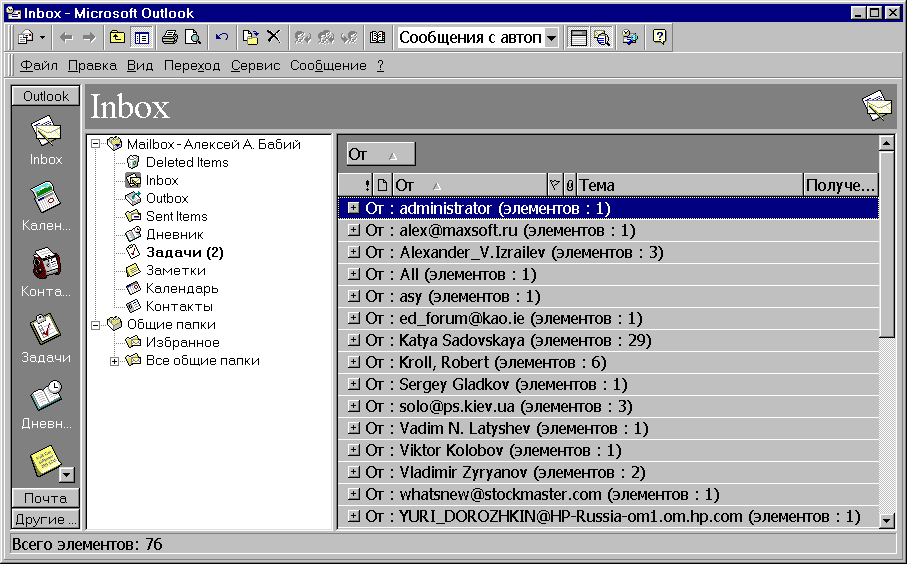
Task: Open the Сообщение menu
Action: [328, 66]
